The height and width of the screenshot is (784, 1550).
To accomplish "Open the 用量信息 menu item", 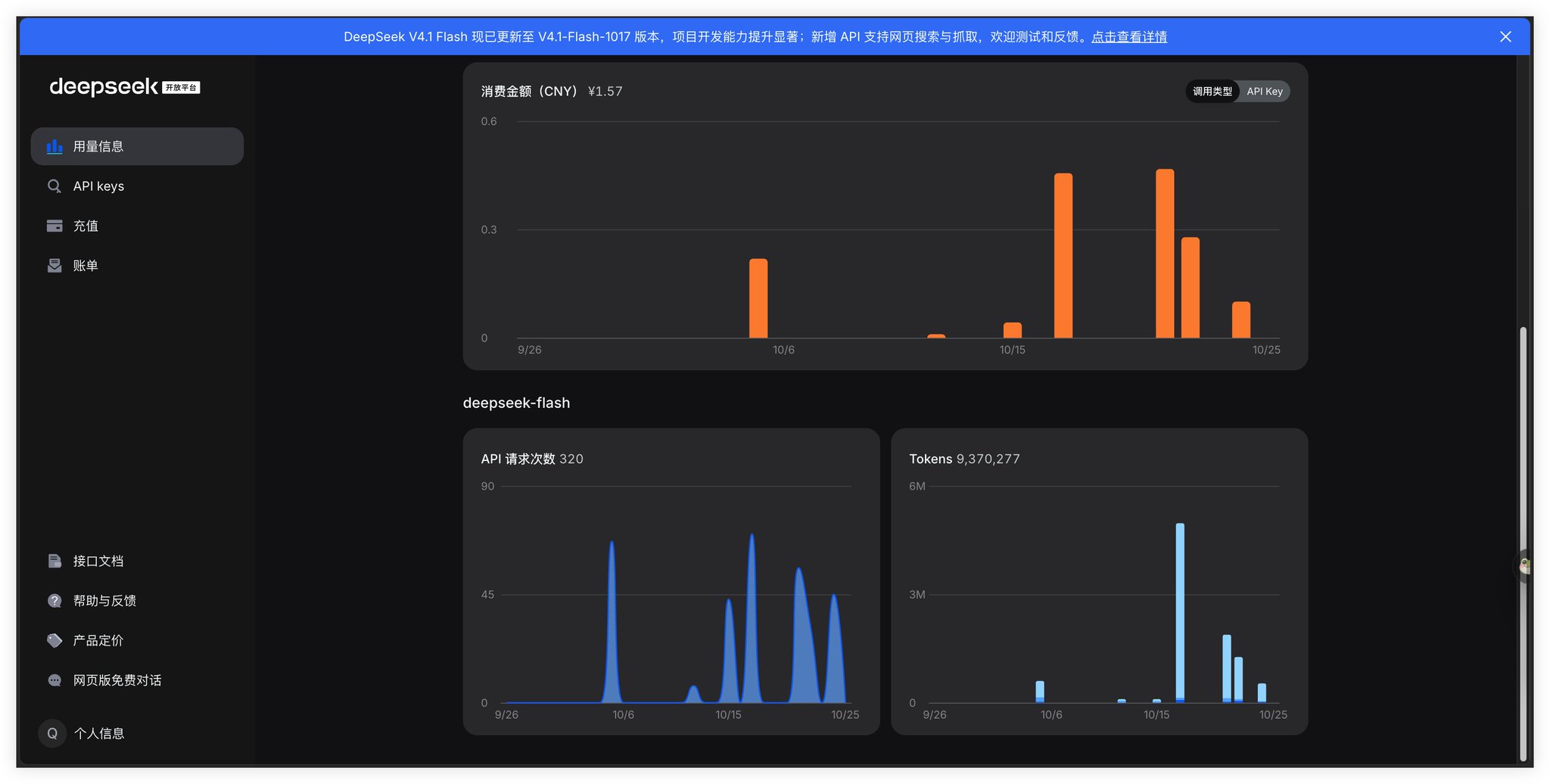I will click(x=137, y=147).
